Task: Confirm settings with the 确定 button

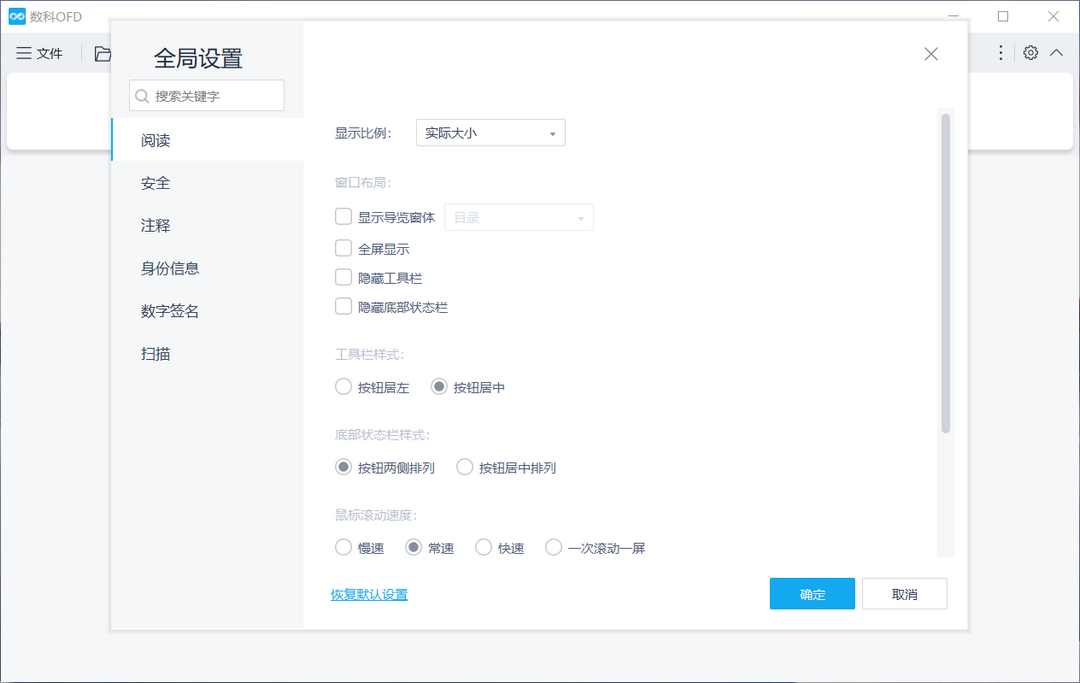Action: click(x=812, y=593)
